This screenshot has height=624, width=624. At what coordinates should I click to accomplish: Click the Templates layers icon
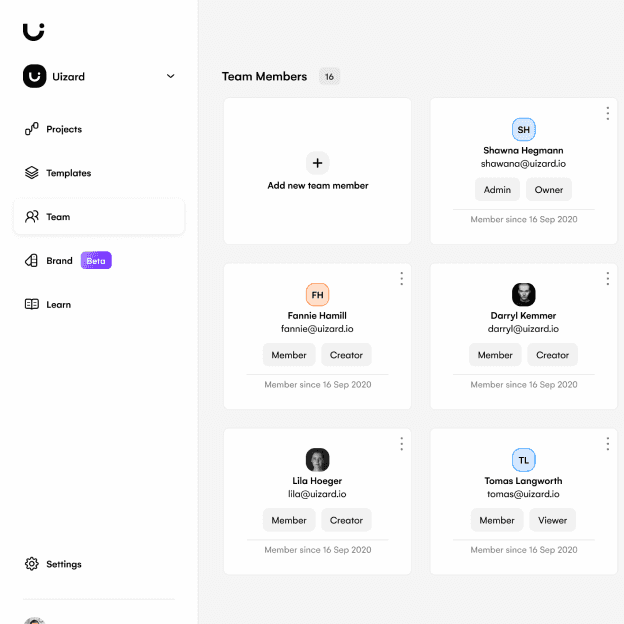coord(32,173)
